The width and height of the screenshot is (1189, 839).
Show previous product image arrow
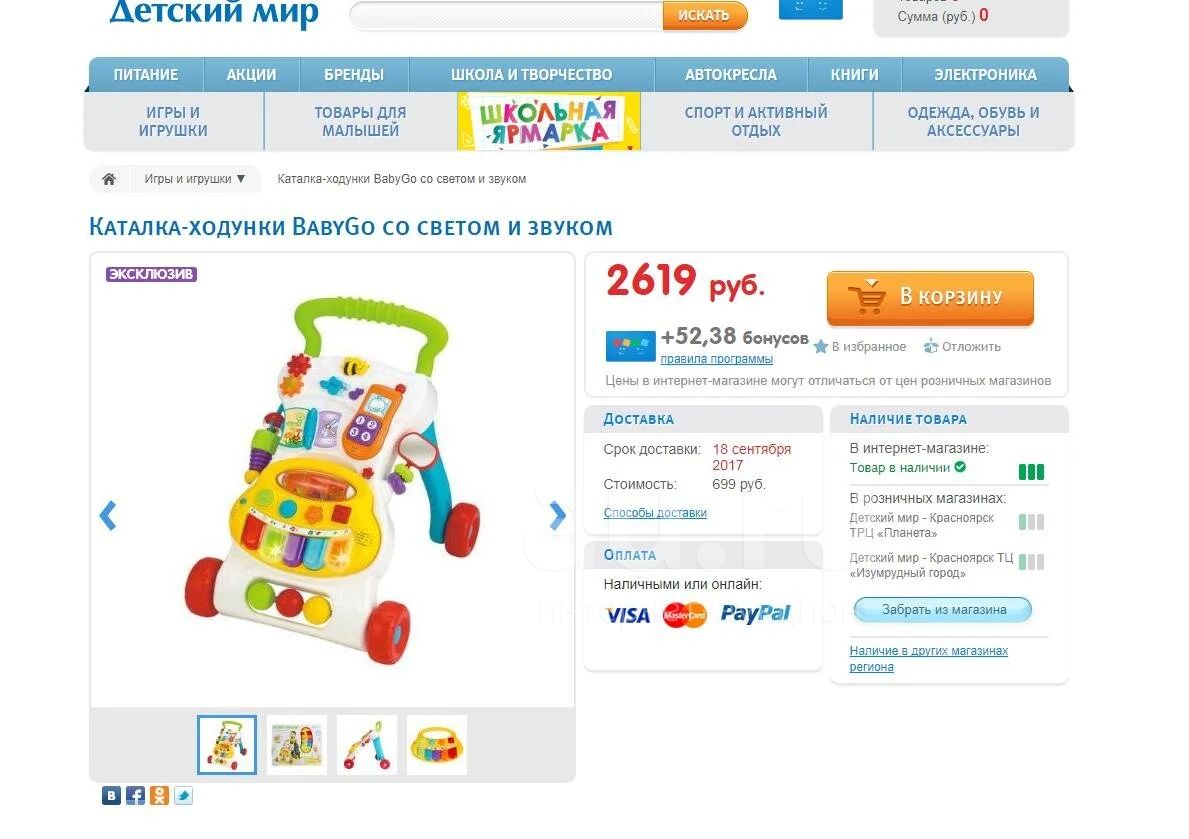click(x=108, y=516)
